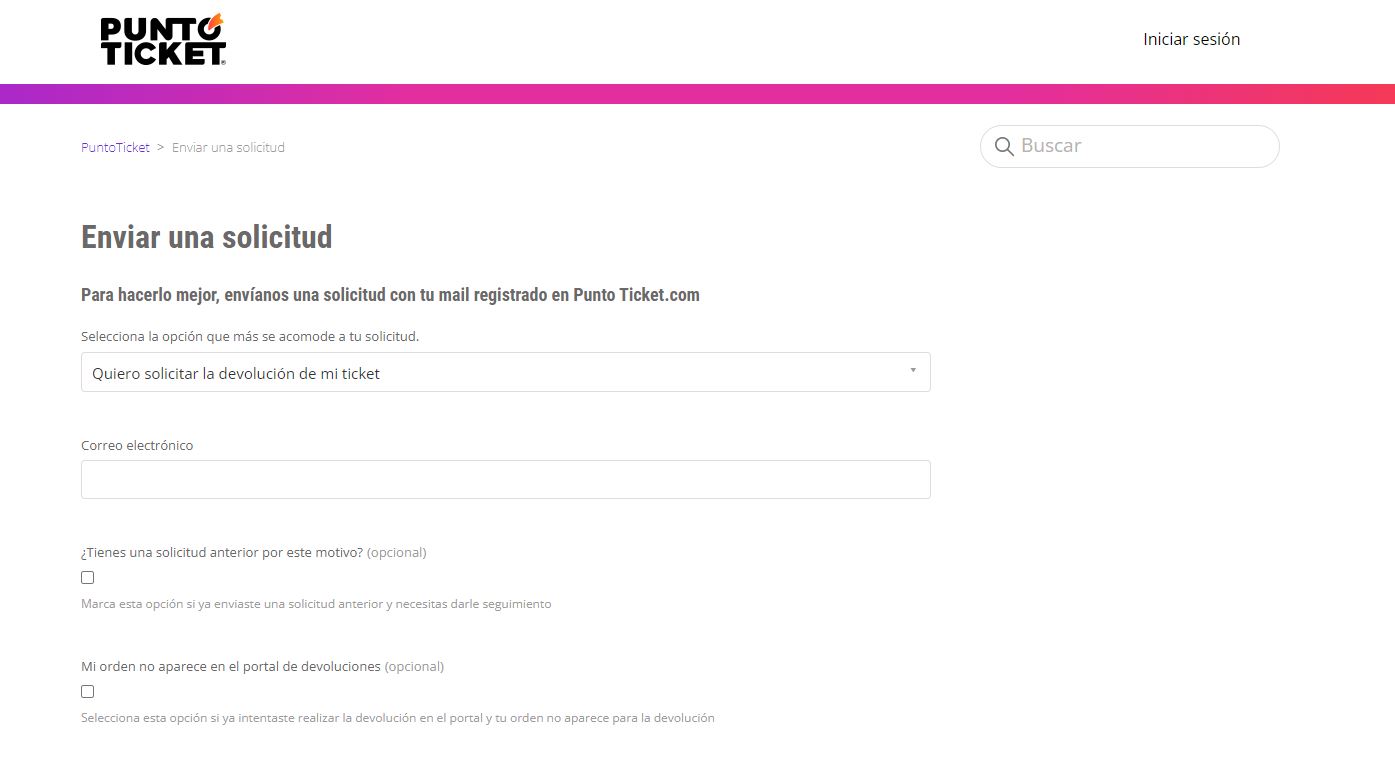Click the PuntoTicket logo
The width and height of the screenshot is (1395, 761).
[163, 41]
